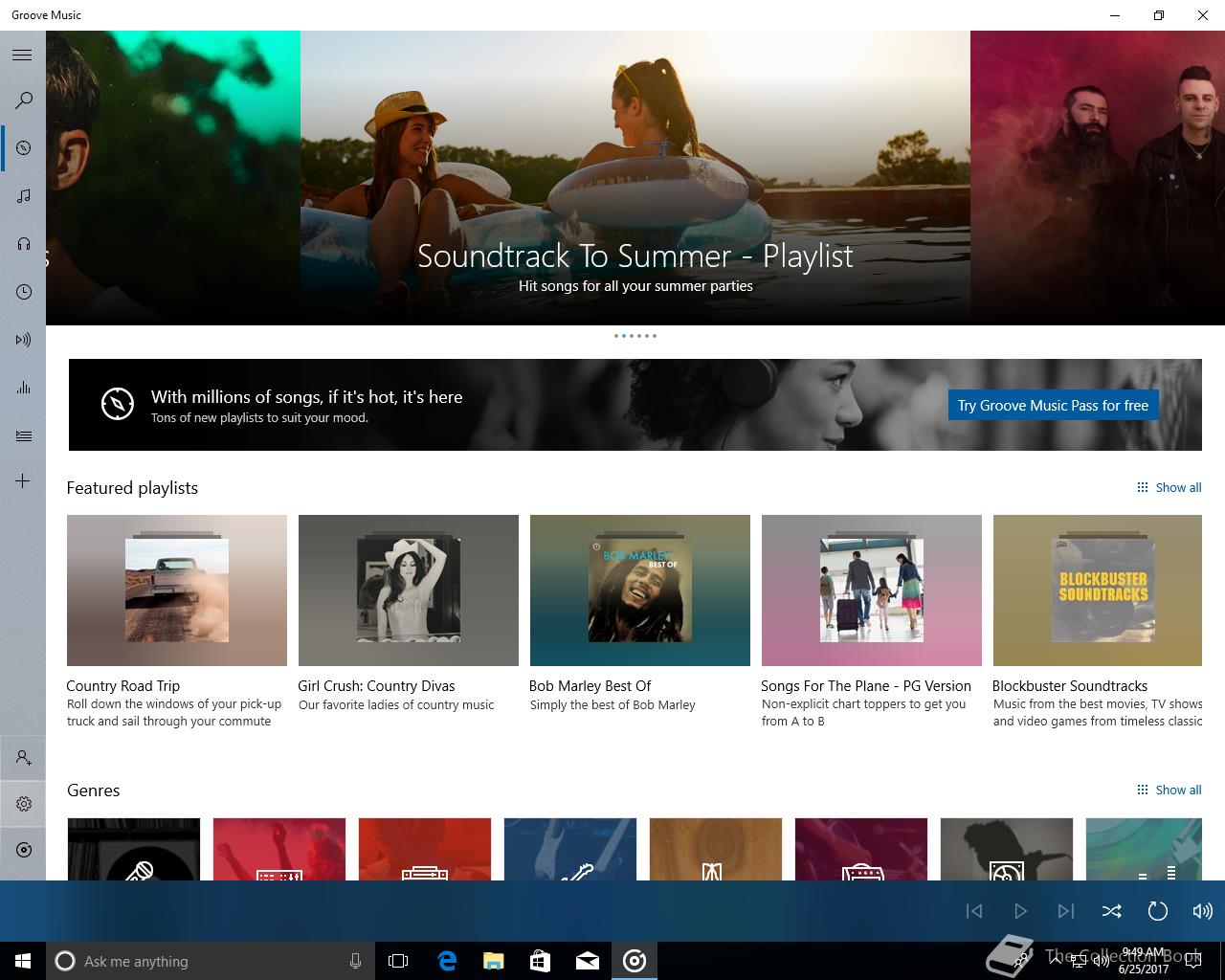The height and width of the screenshot is (980, 1225).
Task: Open the genre tile with microphone icon
Action: (x=134, y=849)
